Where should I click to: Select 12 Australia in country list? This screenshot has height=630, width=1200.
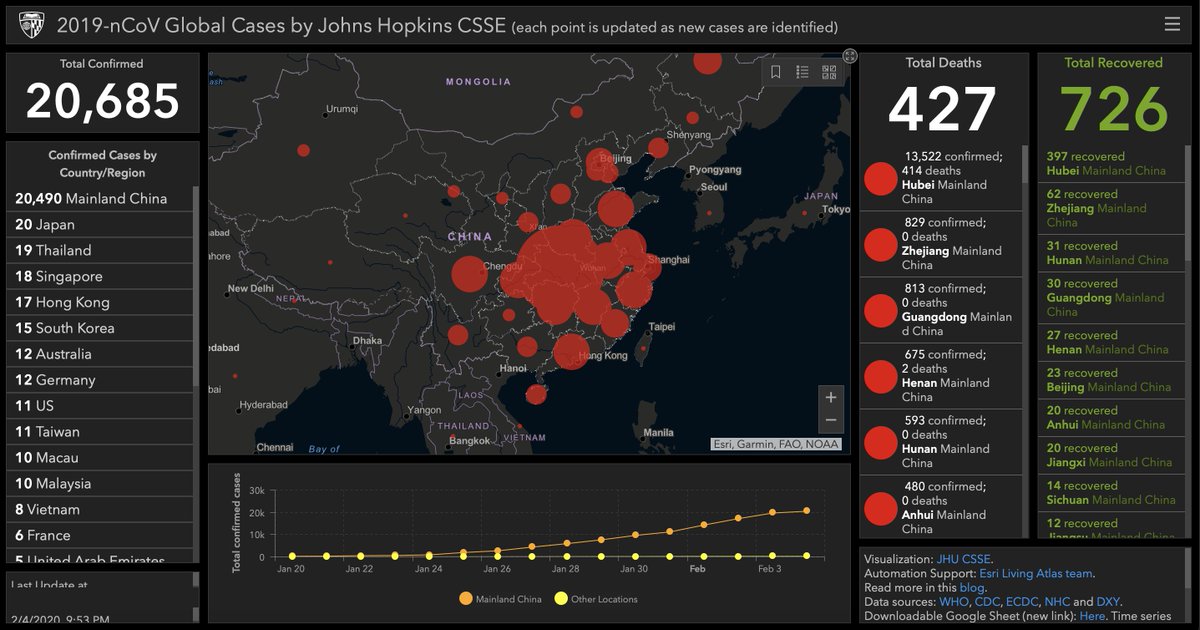coord(99,354)
